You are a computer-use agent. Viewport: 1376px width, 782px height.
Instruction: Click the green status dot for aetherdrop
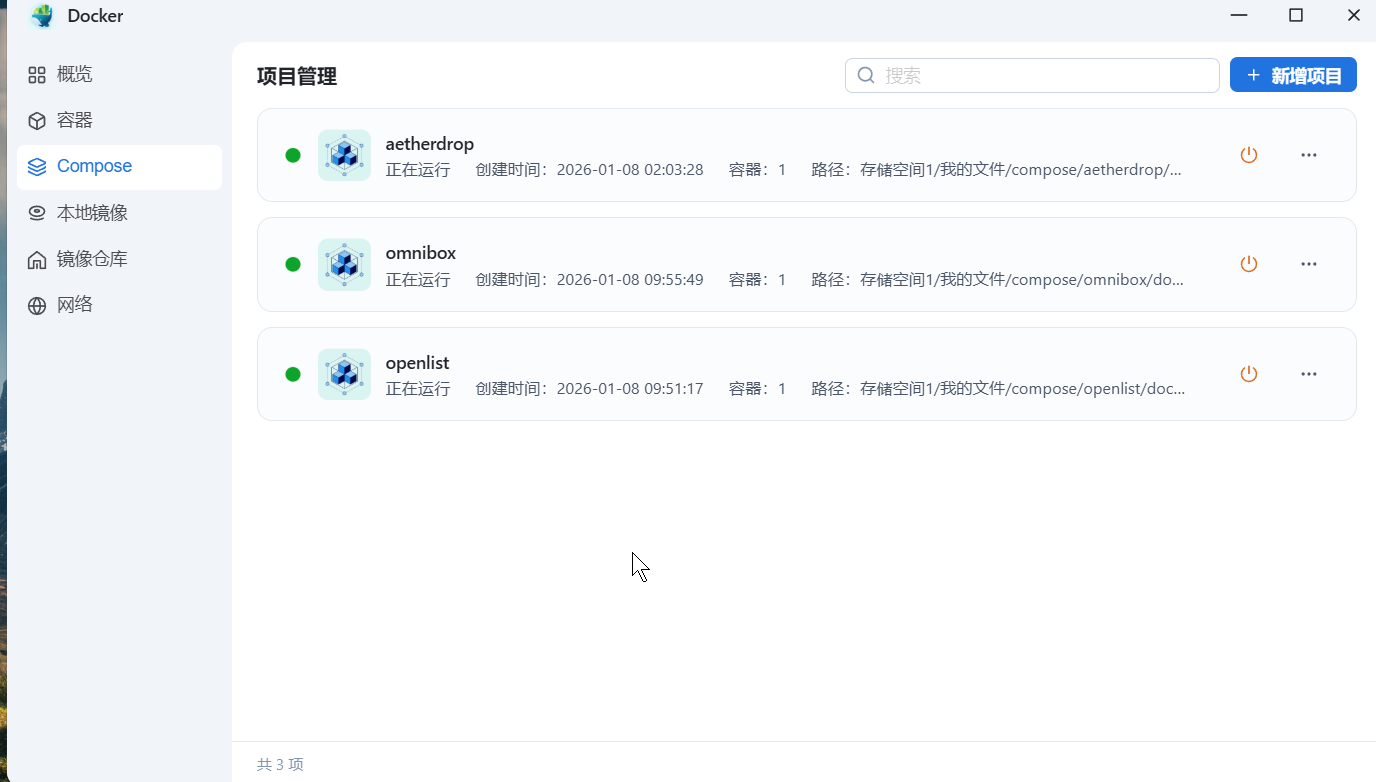pos(293,155)
